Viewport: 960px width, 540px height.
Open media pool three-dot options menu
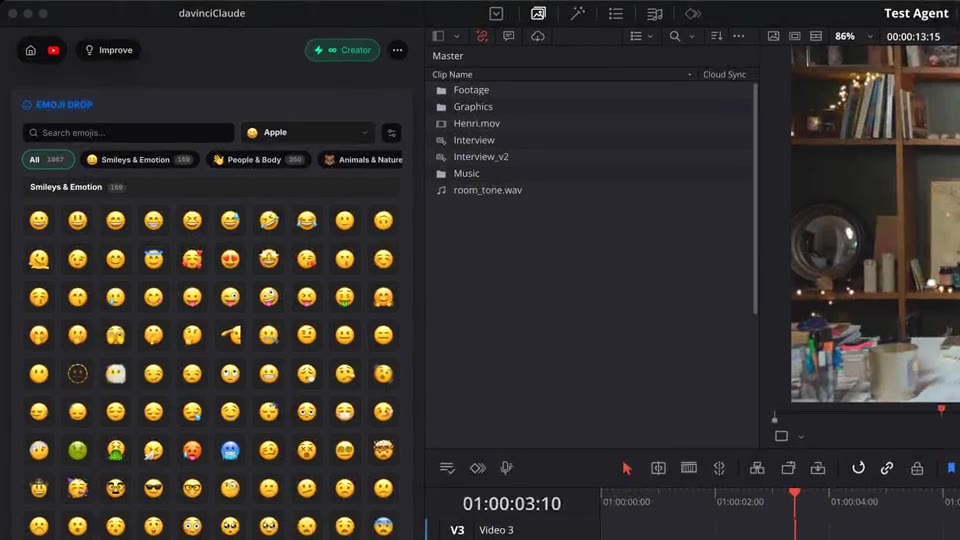739,36
